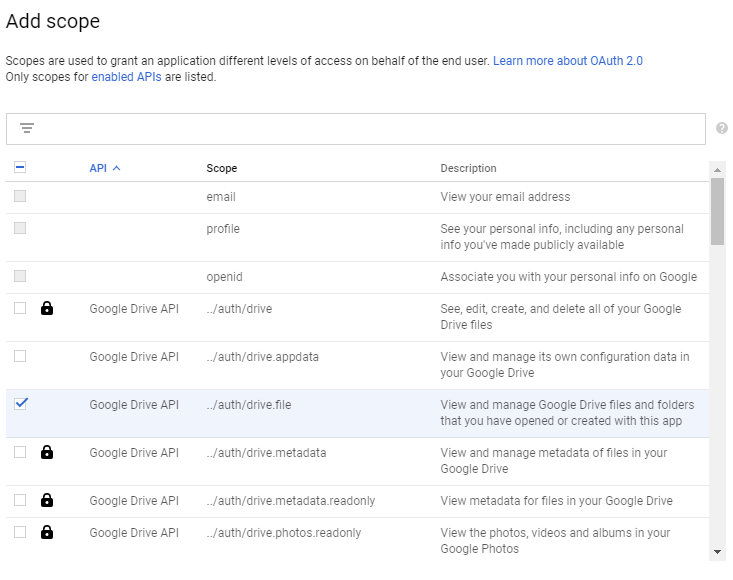Image resolution: width=733 pixels, height=580 pixels.
Task: Enable the ../auth/drive.appdata scope checkbox
Action: click(x=20, y=356)
